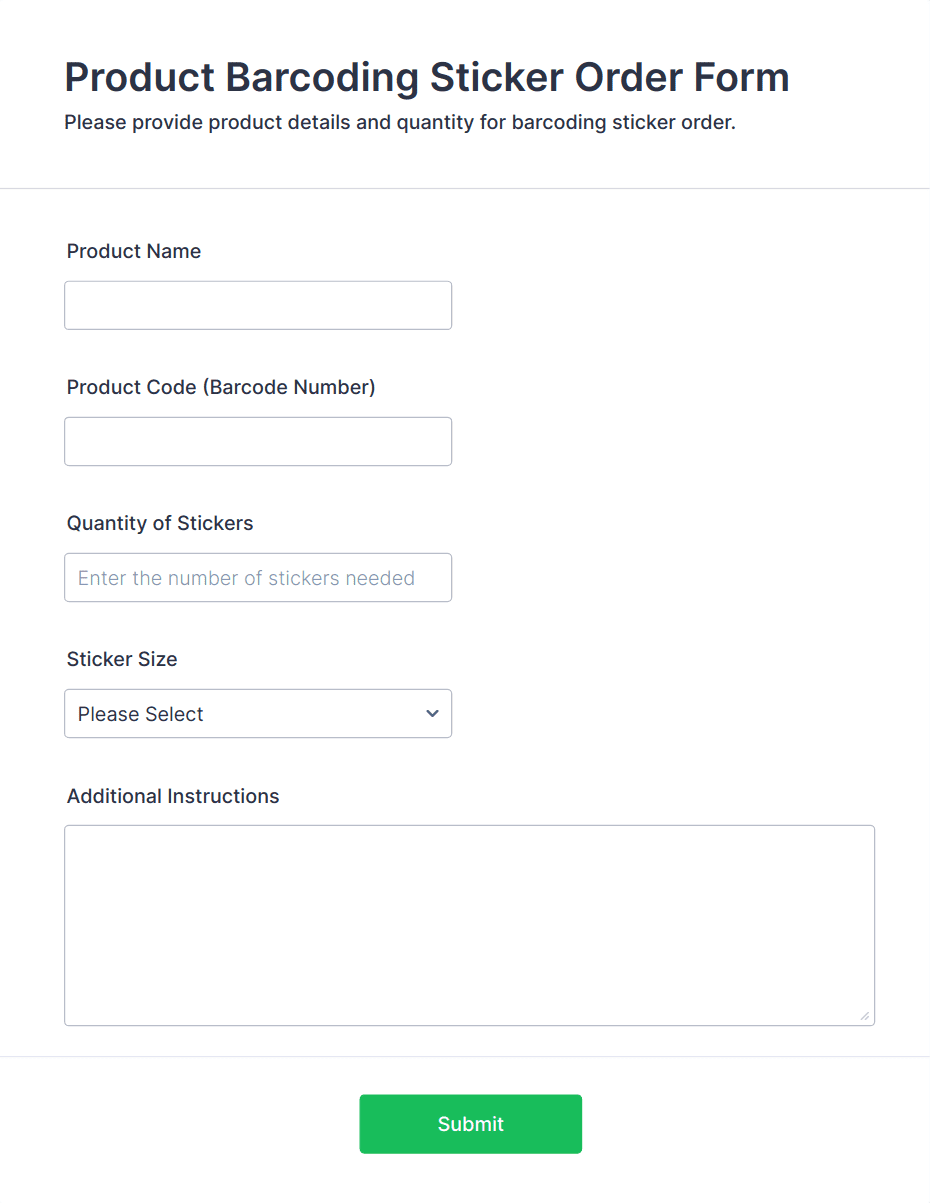Expand the Please Select combo box
930x1203 pixels.
pos(257,713)
